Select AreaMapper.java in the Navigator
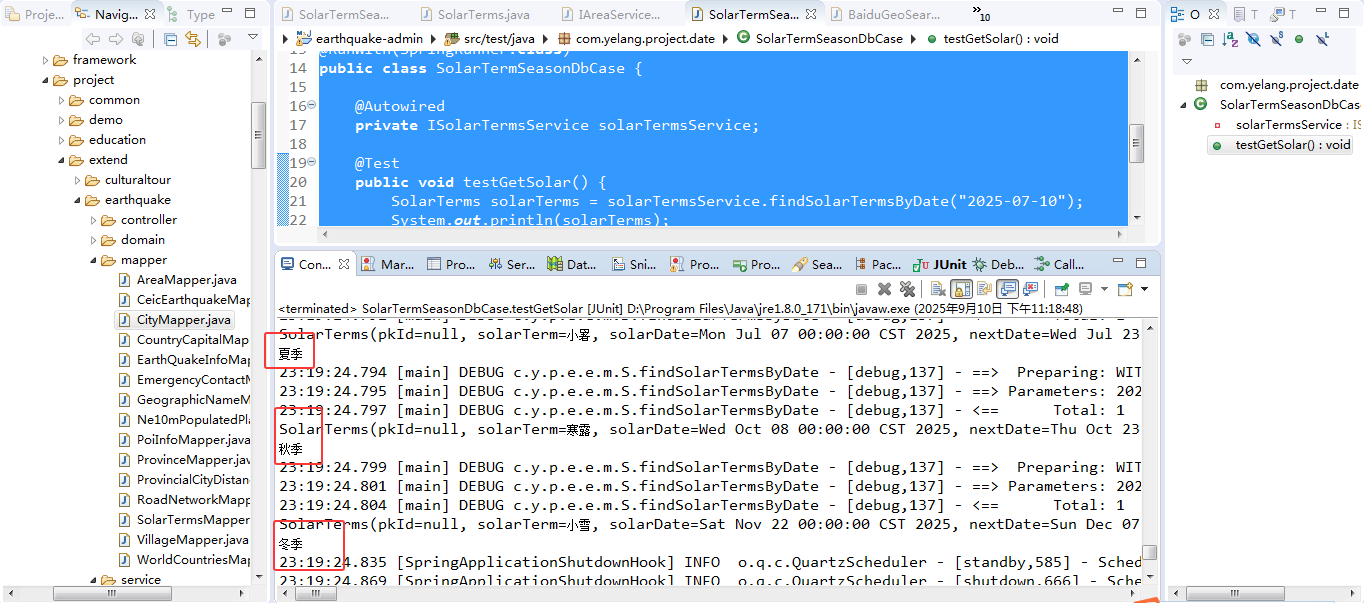The height and width of the screenshot is (603, 1364). [178, 280]
